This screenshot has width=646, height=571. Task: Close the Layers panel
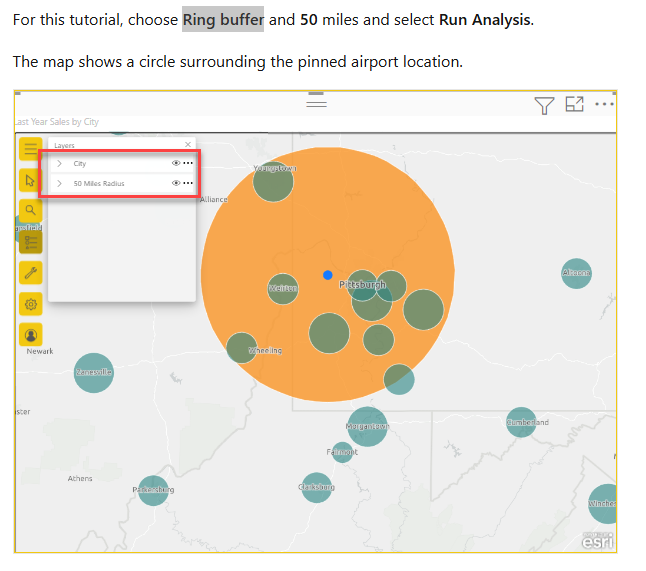(x=188, y=145)
